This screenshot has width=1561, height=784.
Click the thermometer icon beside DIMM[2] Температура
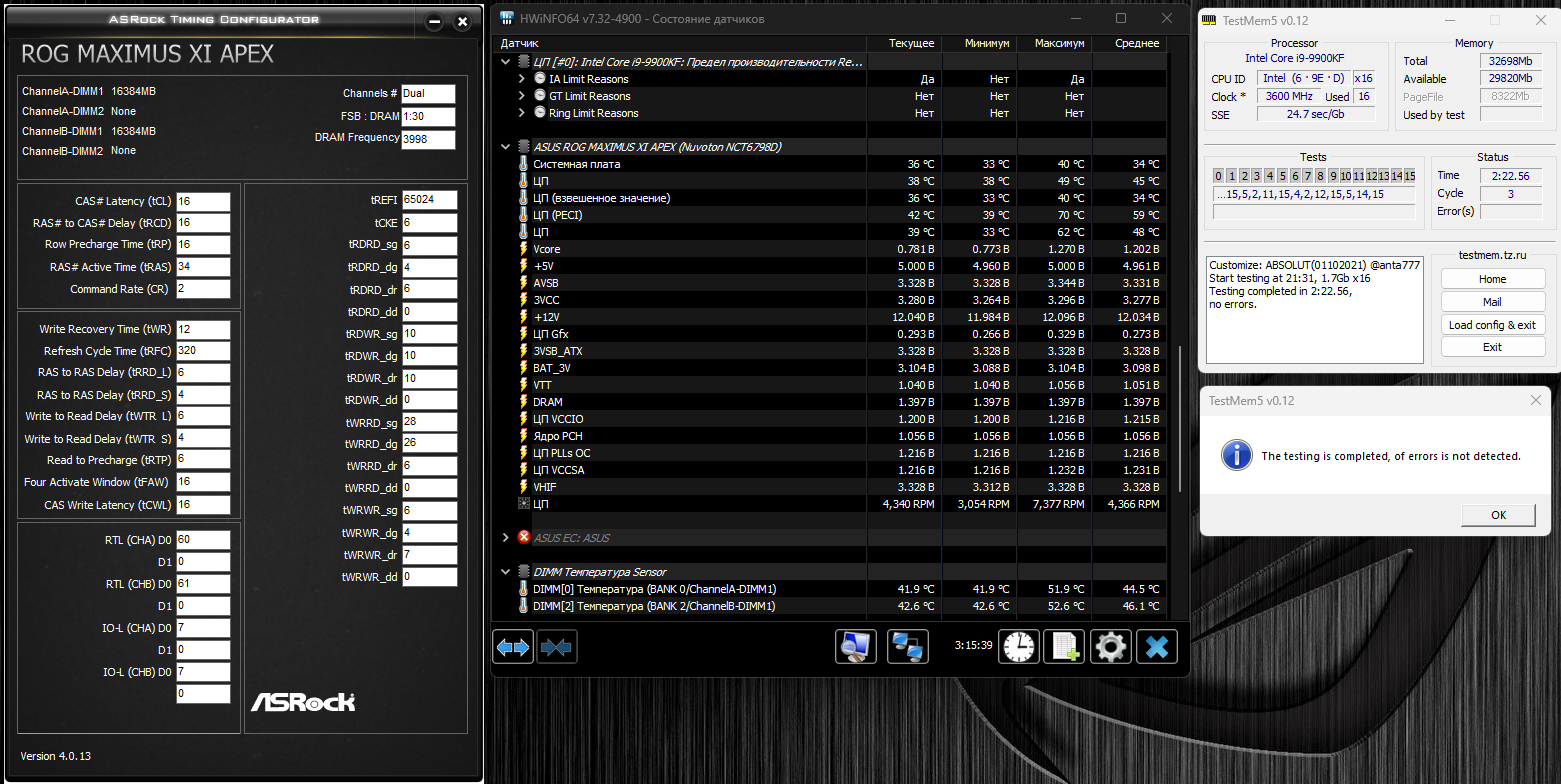click(x=522, y=606)
